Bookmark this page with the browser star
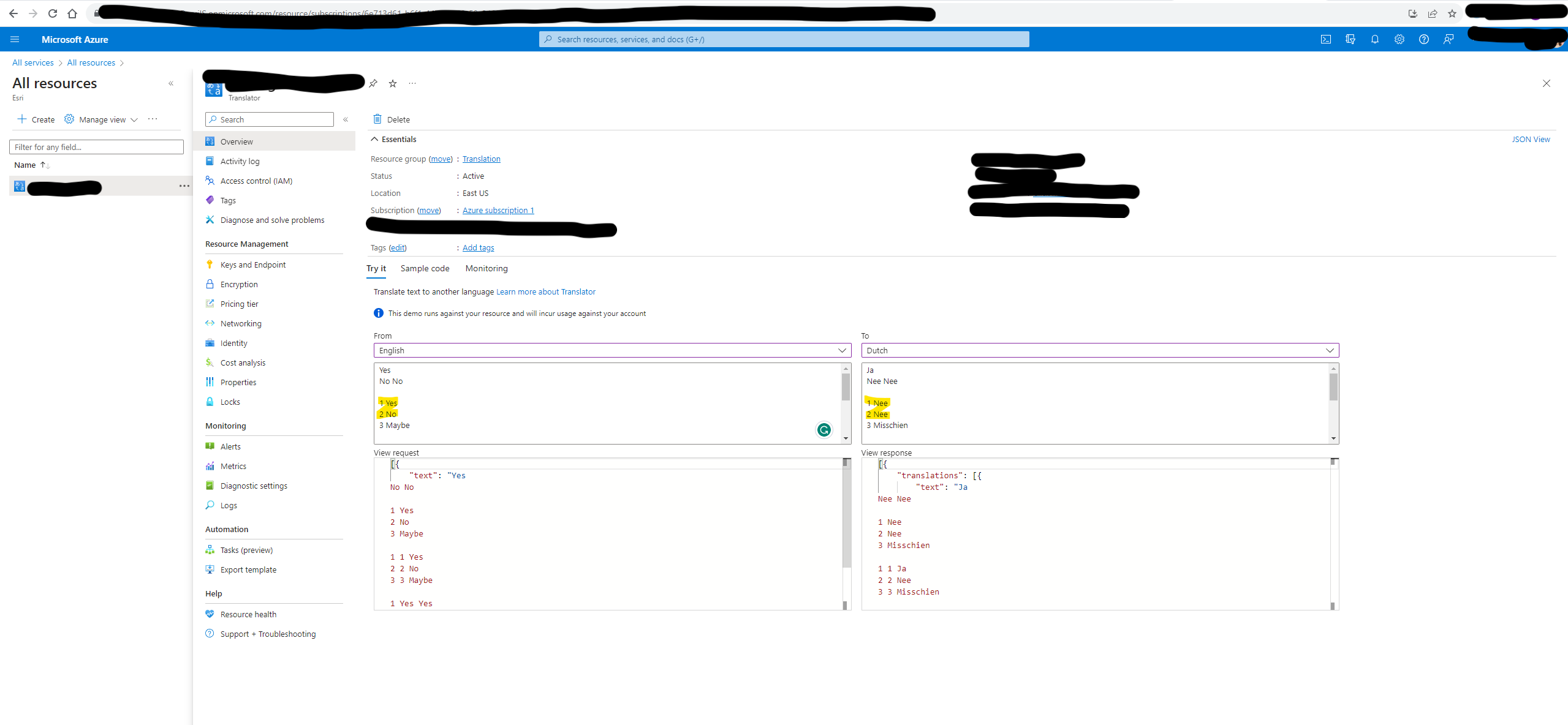Screen dimensions: 1568x725 click(x=1452, y=13)
